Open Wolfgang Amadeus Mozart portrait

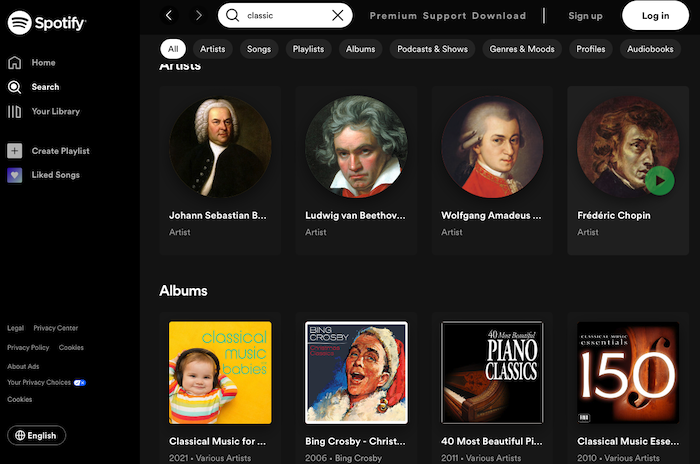tap(492, 146)
